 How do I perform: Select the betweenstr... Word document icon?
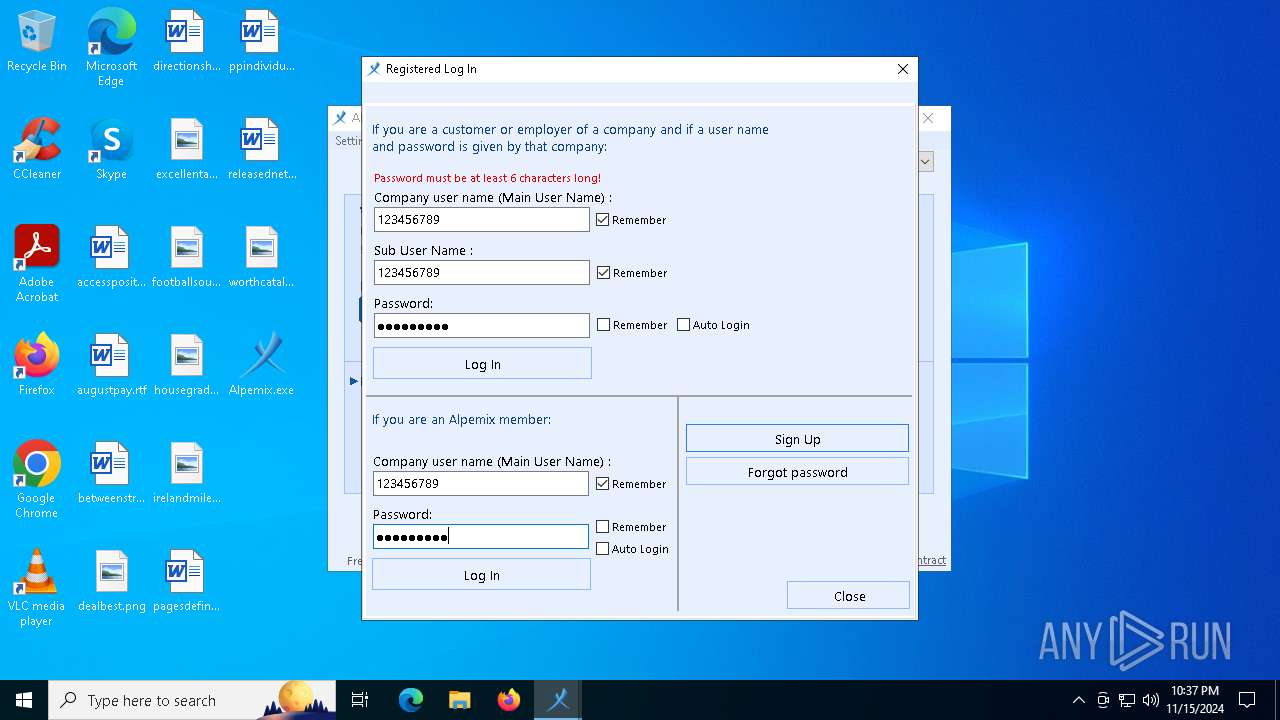[x=111, y=473]
